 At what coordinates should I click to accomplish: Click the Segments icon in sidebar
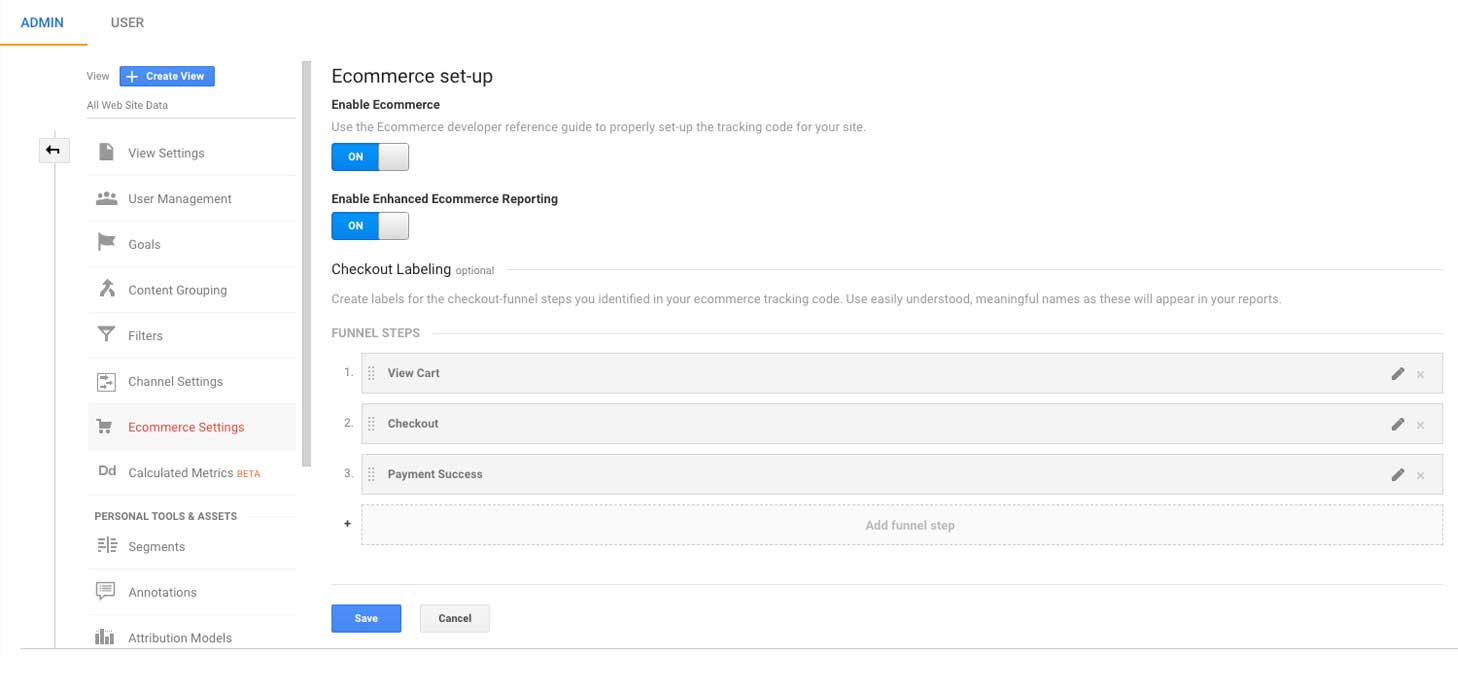106,546
